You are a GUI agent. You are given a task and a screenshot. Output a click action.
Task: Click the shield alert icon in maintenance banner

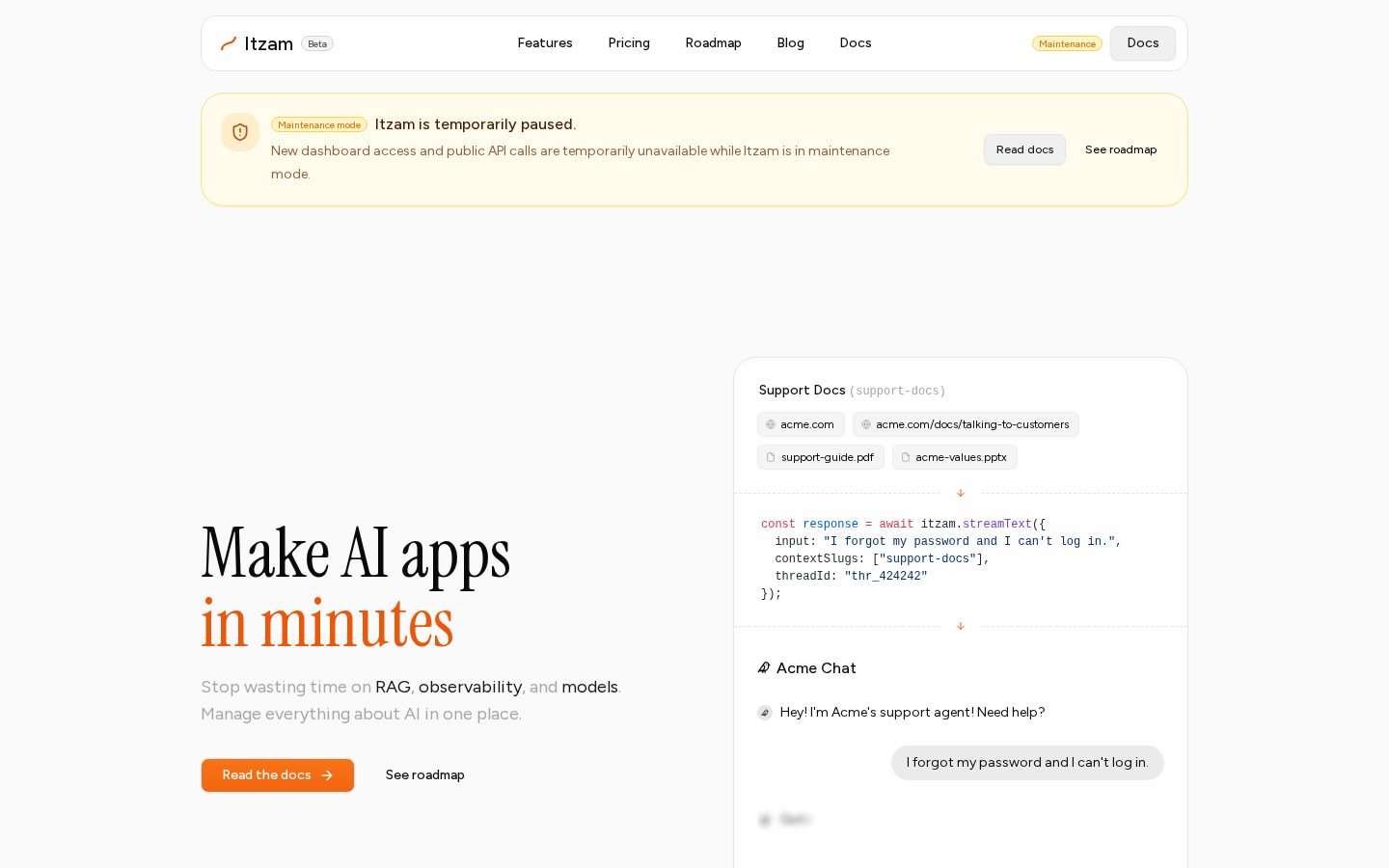240,132
